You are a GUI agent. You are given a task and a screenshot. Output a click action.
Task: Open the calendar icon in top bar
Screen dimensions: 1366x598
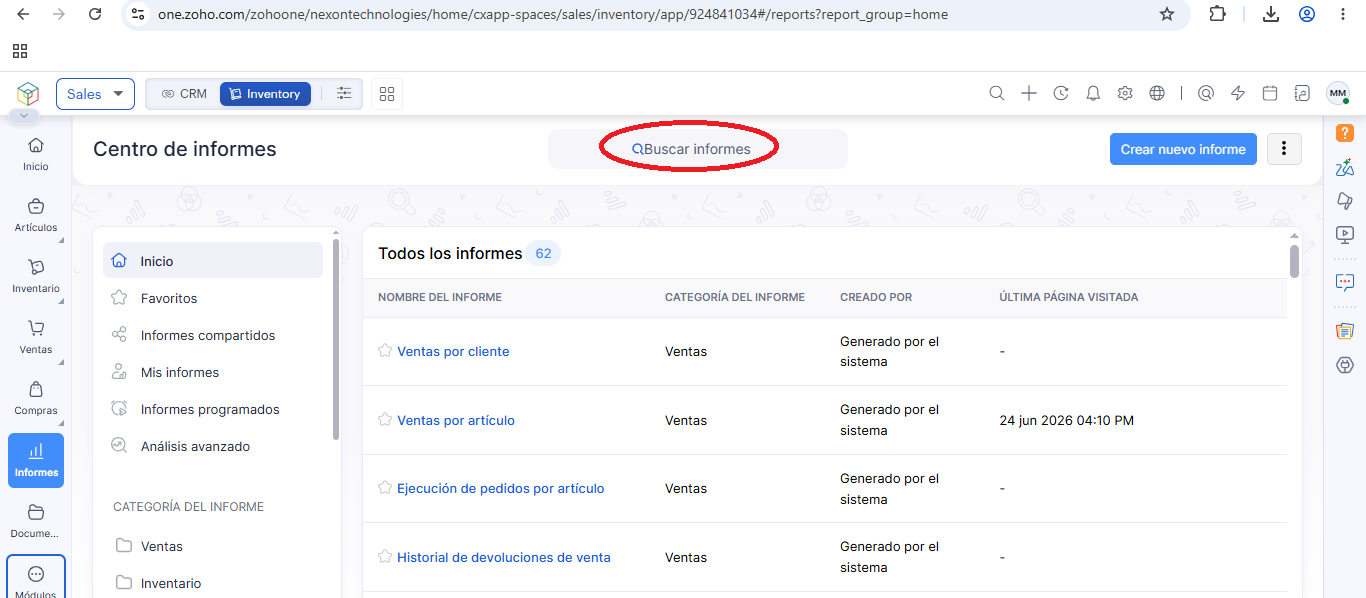1270,93
